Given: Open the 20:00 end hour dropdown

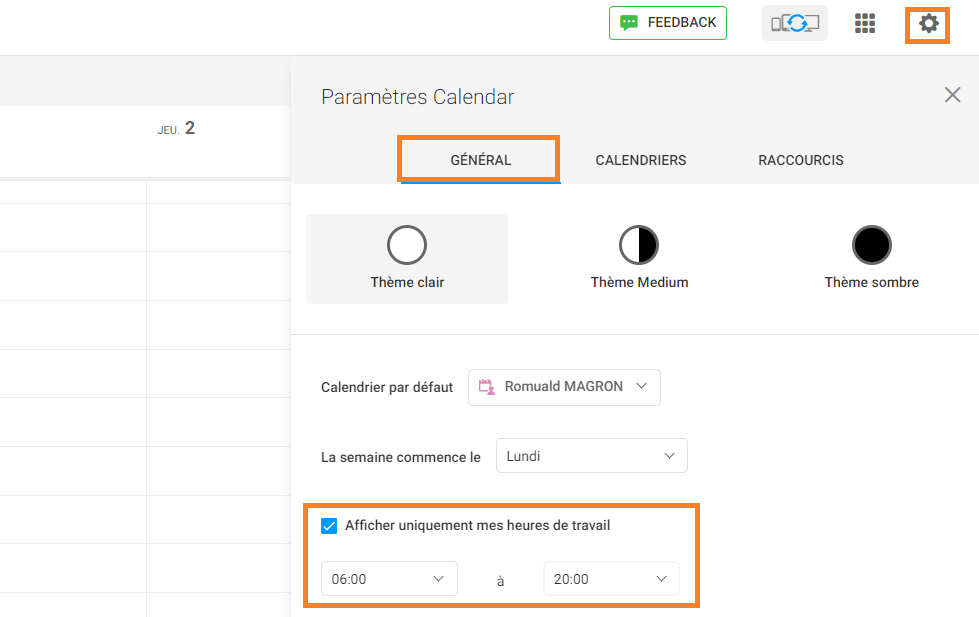Looking at the screenshot, I should click(611, 579).
